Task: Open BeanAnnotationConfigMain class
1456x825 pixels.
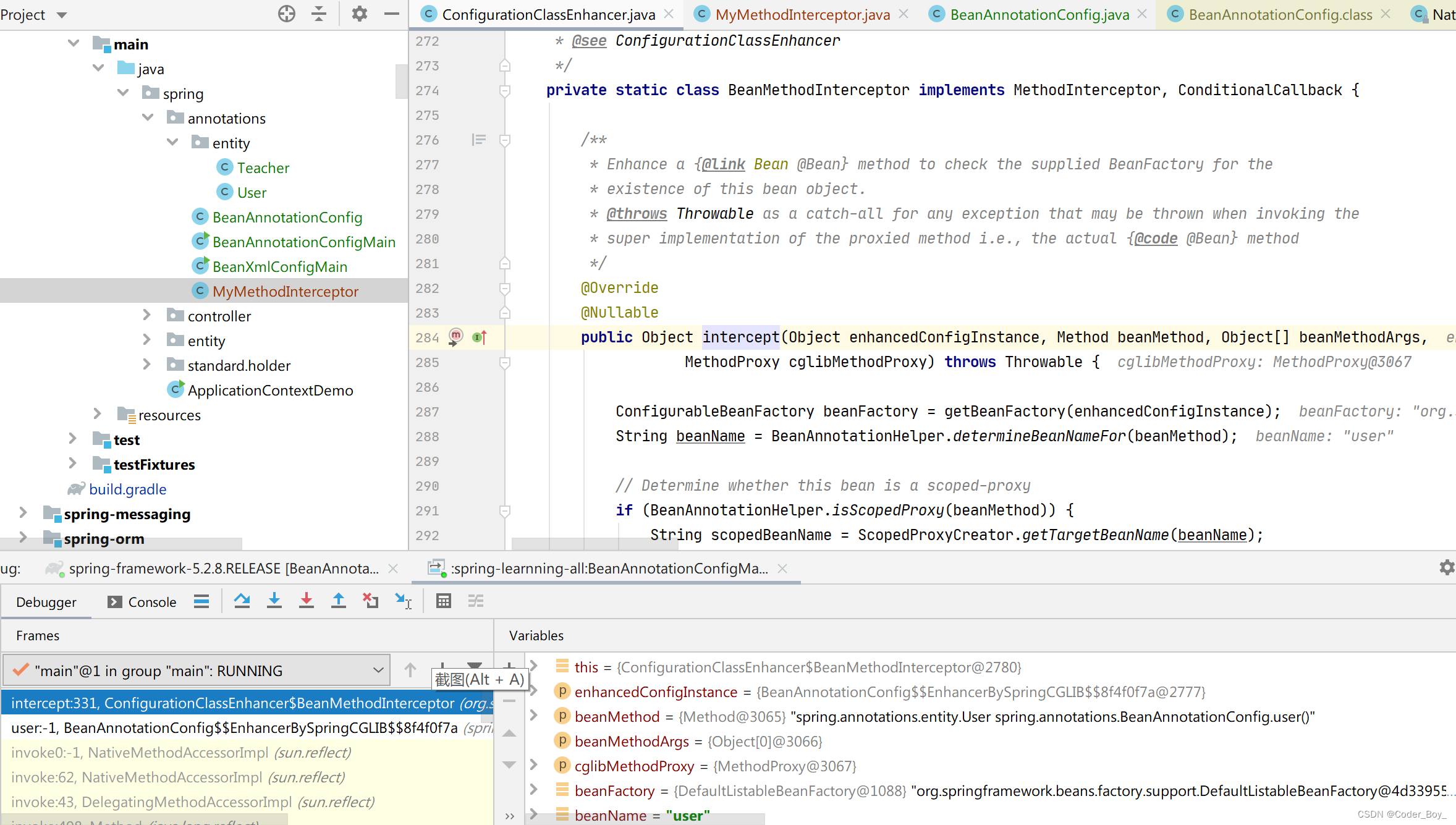Action: (303, 242)
